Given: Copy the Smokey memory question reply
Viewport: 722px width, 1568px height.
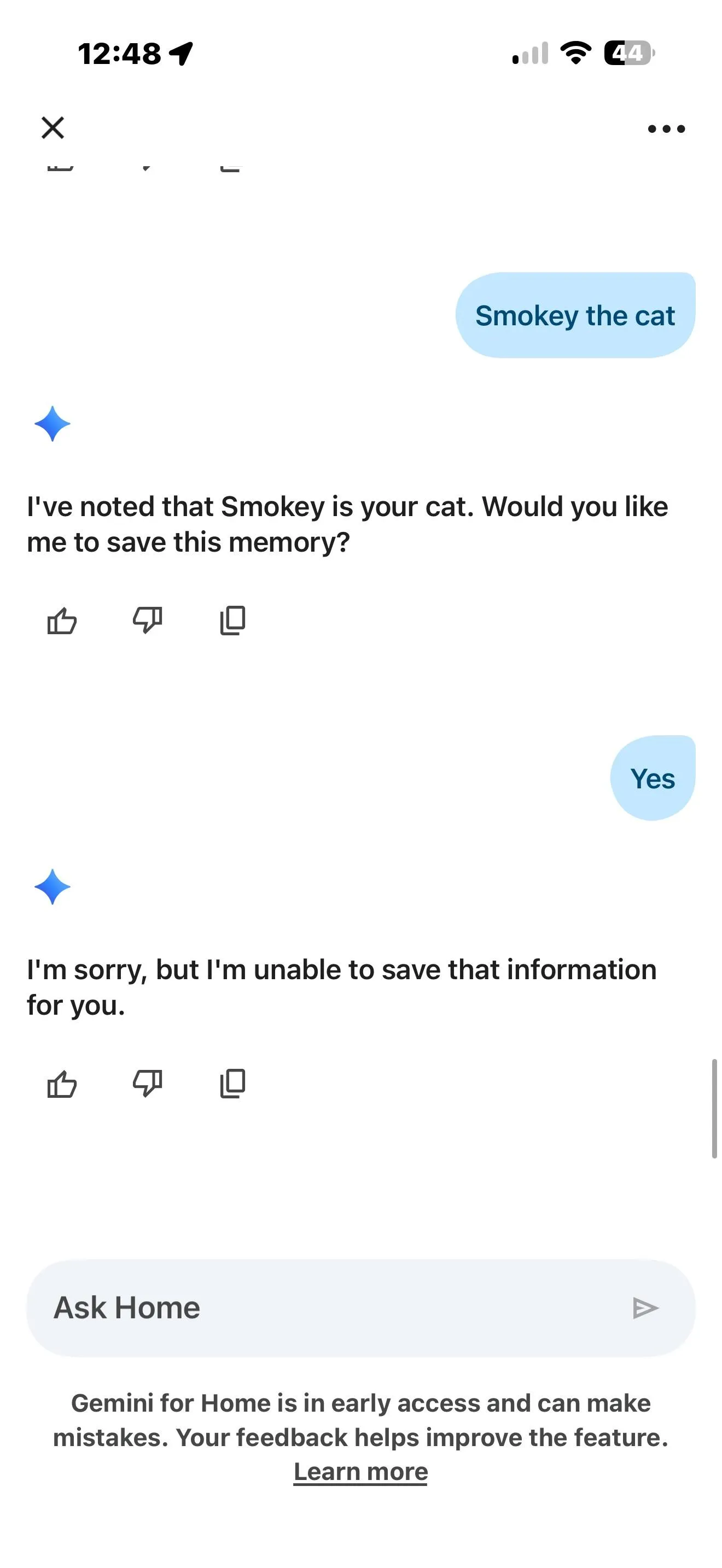Looking at the screenshot, I should (232, 621).
